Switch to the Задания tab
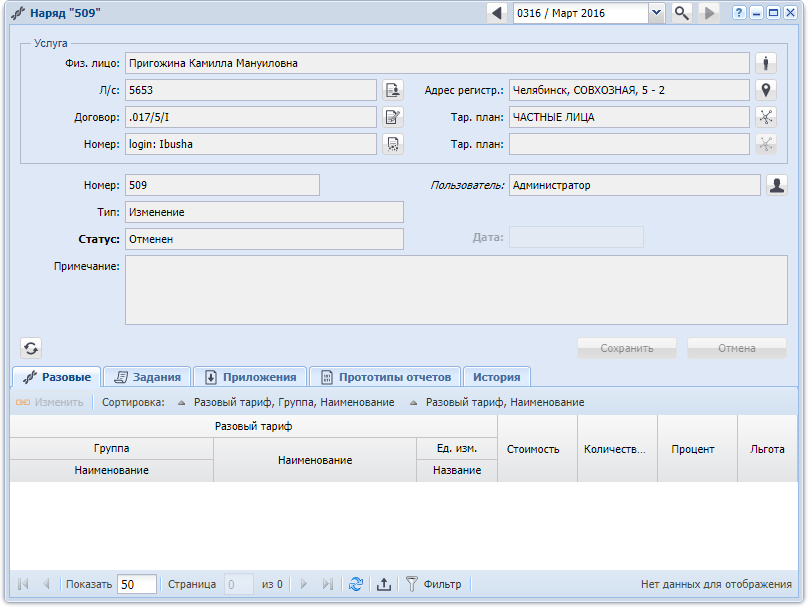The width and height of the screenshot is (808, 607). [147, 377]
